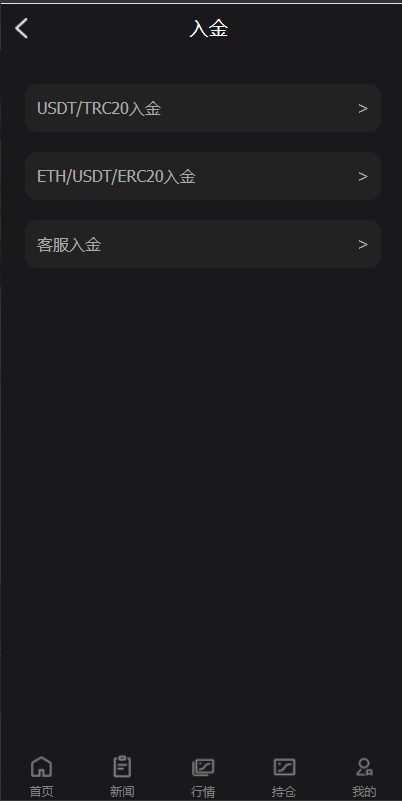402x801 pixels.
Task: Open the 我的 profile icon
Action: point(365,767)
